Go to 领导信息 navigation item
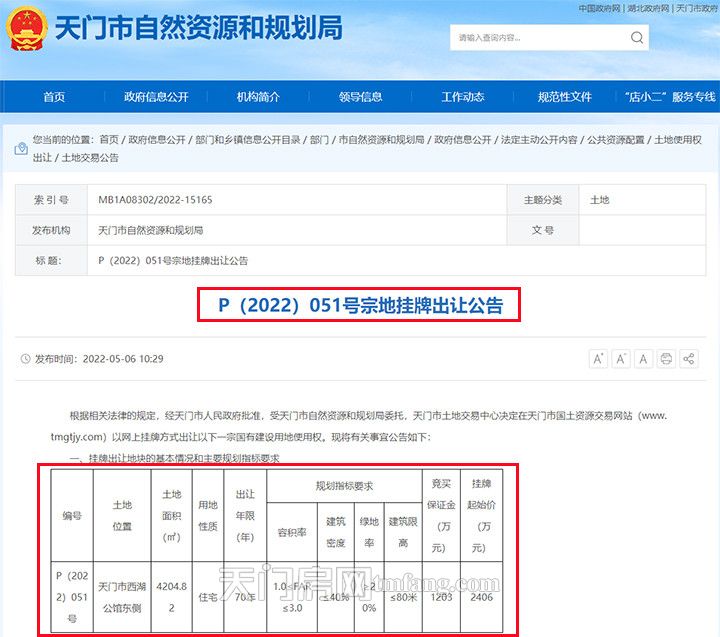This screenshot has width=720, height=637. click(360, 97)
